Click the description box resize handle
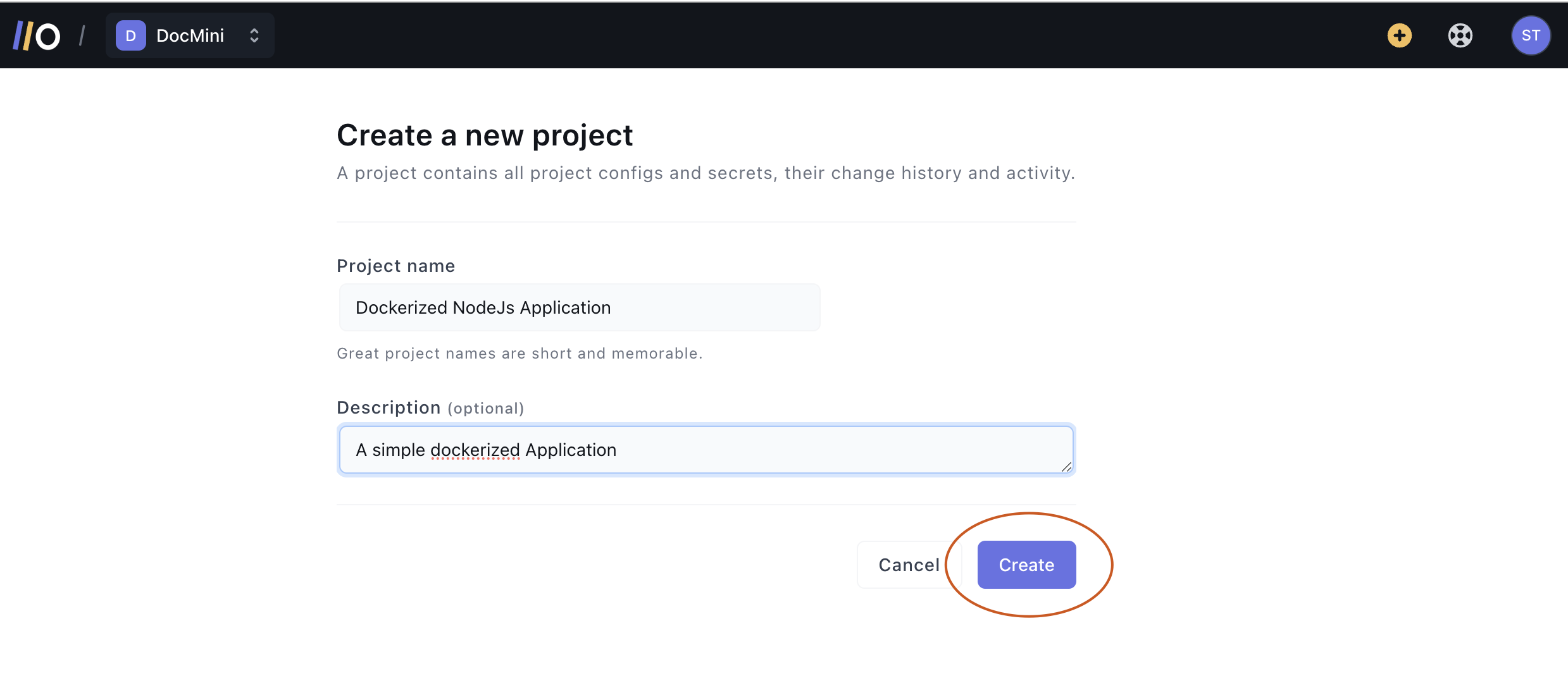This screenshot has height=683, width=1568. [x=1066, y=467]
